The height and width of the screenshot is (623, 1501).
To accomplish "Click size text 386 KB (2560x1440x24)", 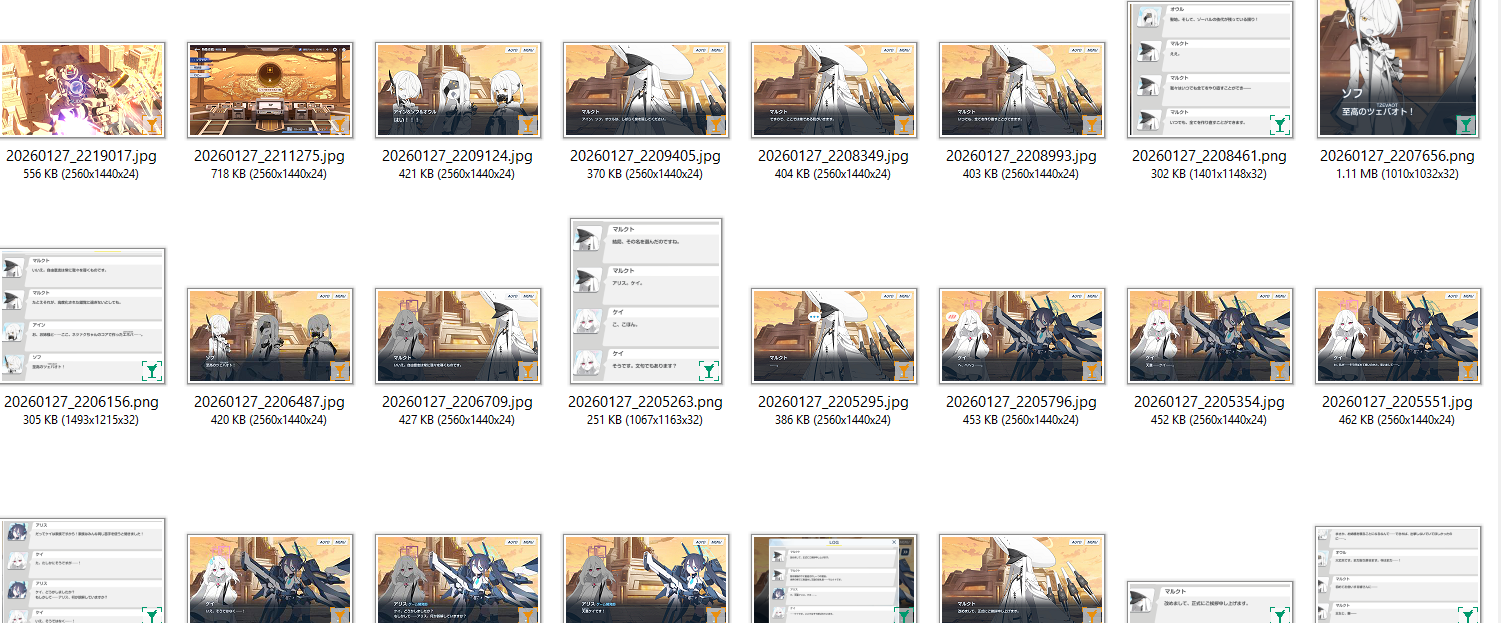I will 833,420.
